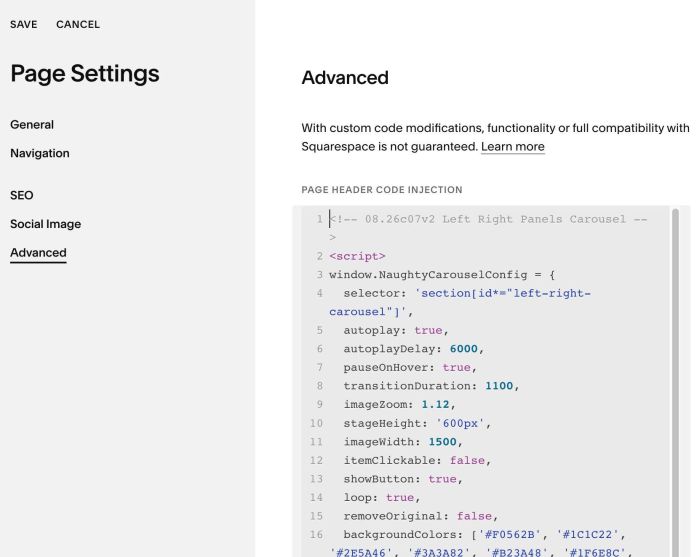Open the Navigation settings tab
This screenshot has width=700, height=557.
point(40,153)
